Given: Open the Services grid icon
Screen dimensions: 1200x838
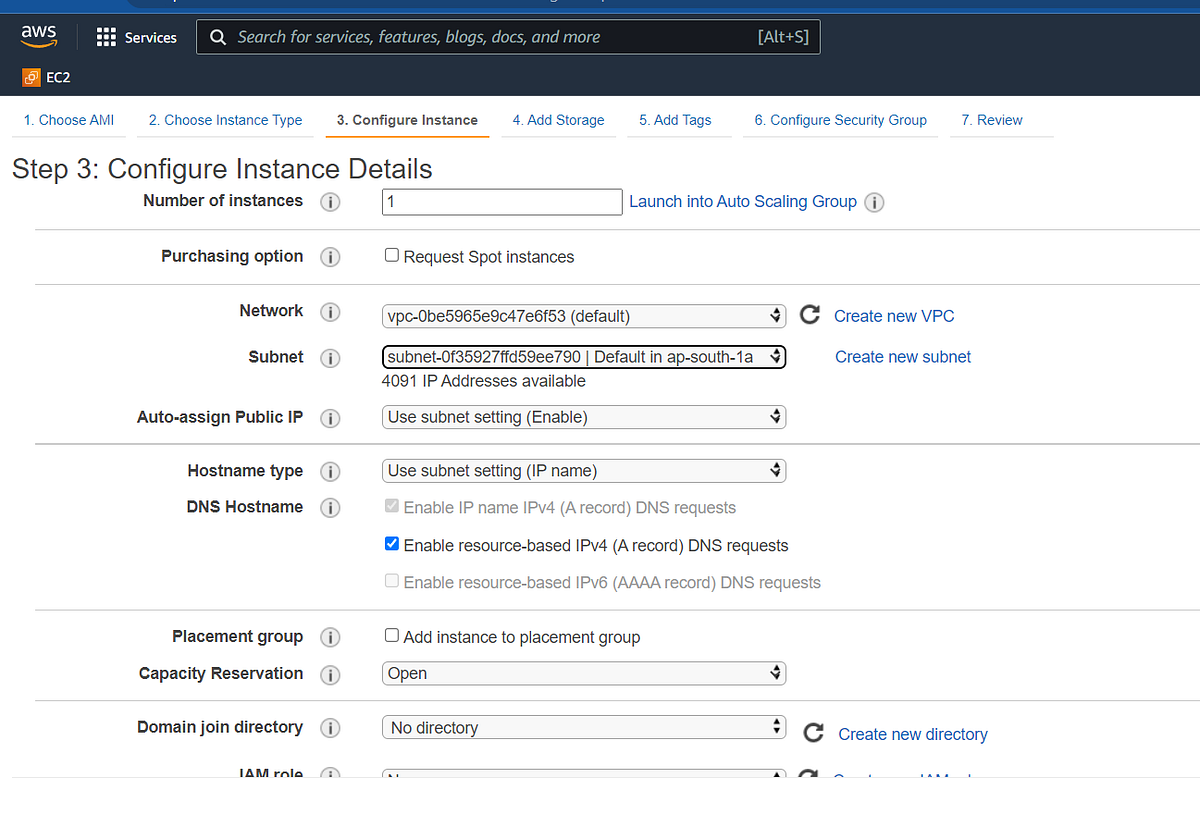Looking at the screenshot, I should [105, 37].
